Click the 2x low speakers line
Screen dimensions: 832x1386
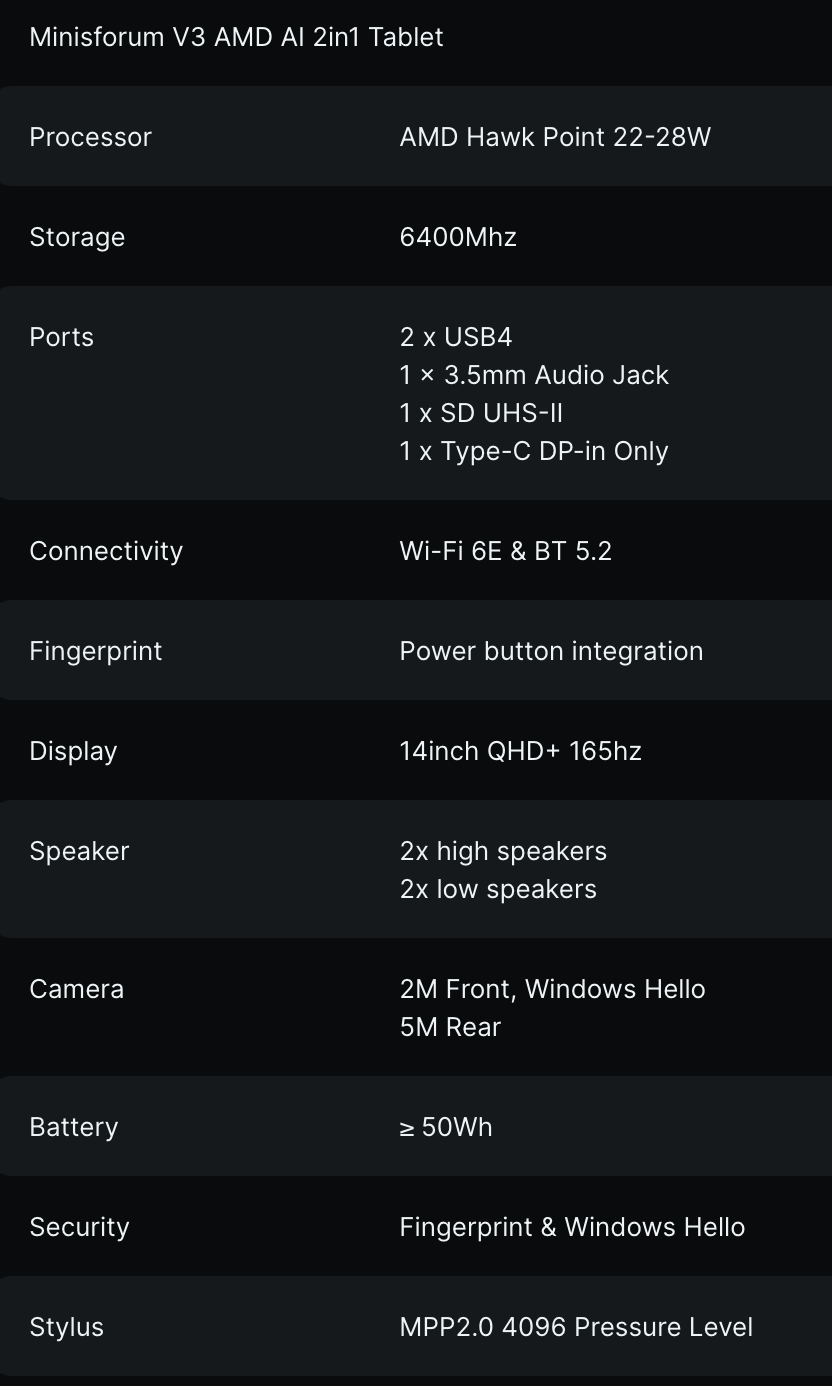(x=498, y=889)
